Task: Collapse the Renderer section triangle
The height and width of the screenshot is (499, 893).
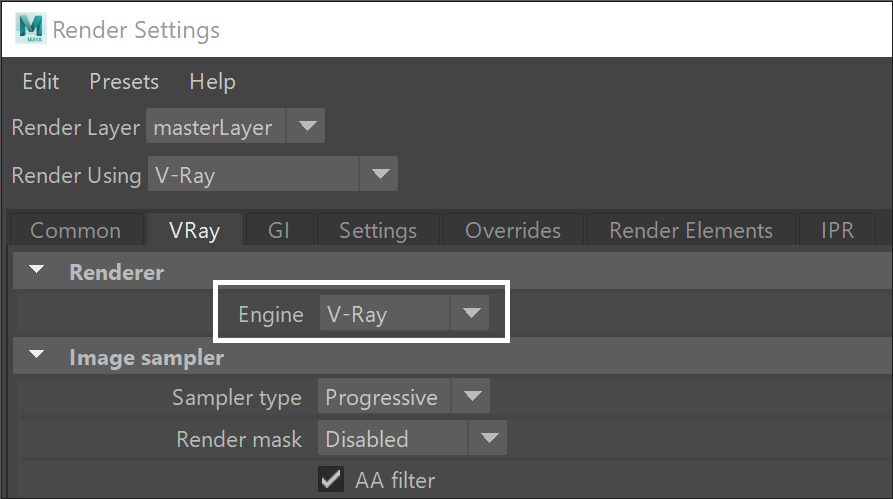Action: coord(36,269)
